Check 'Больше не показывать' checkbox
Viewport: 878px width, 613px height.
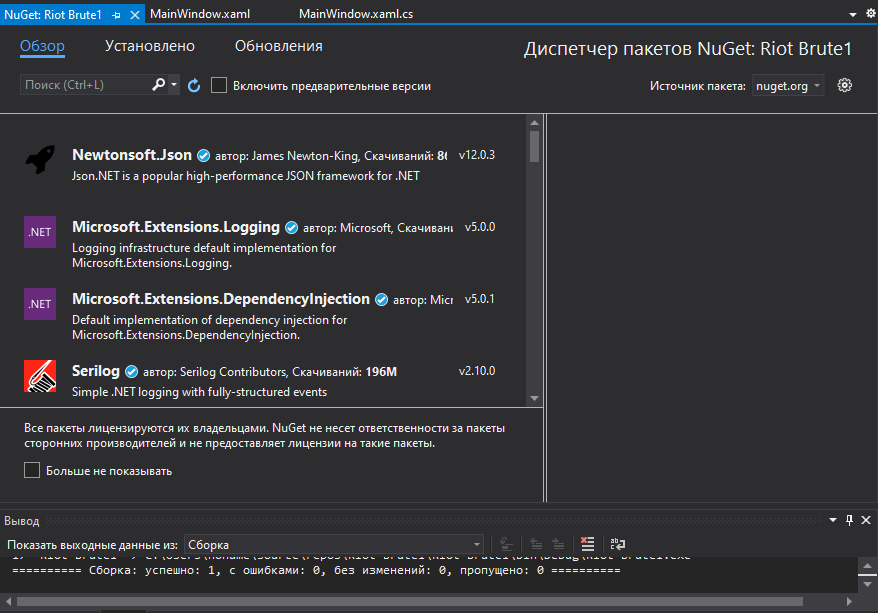point(32,470)
